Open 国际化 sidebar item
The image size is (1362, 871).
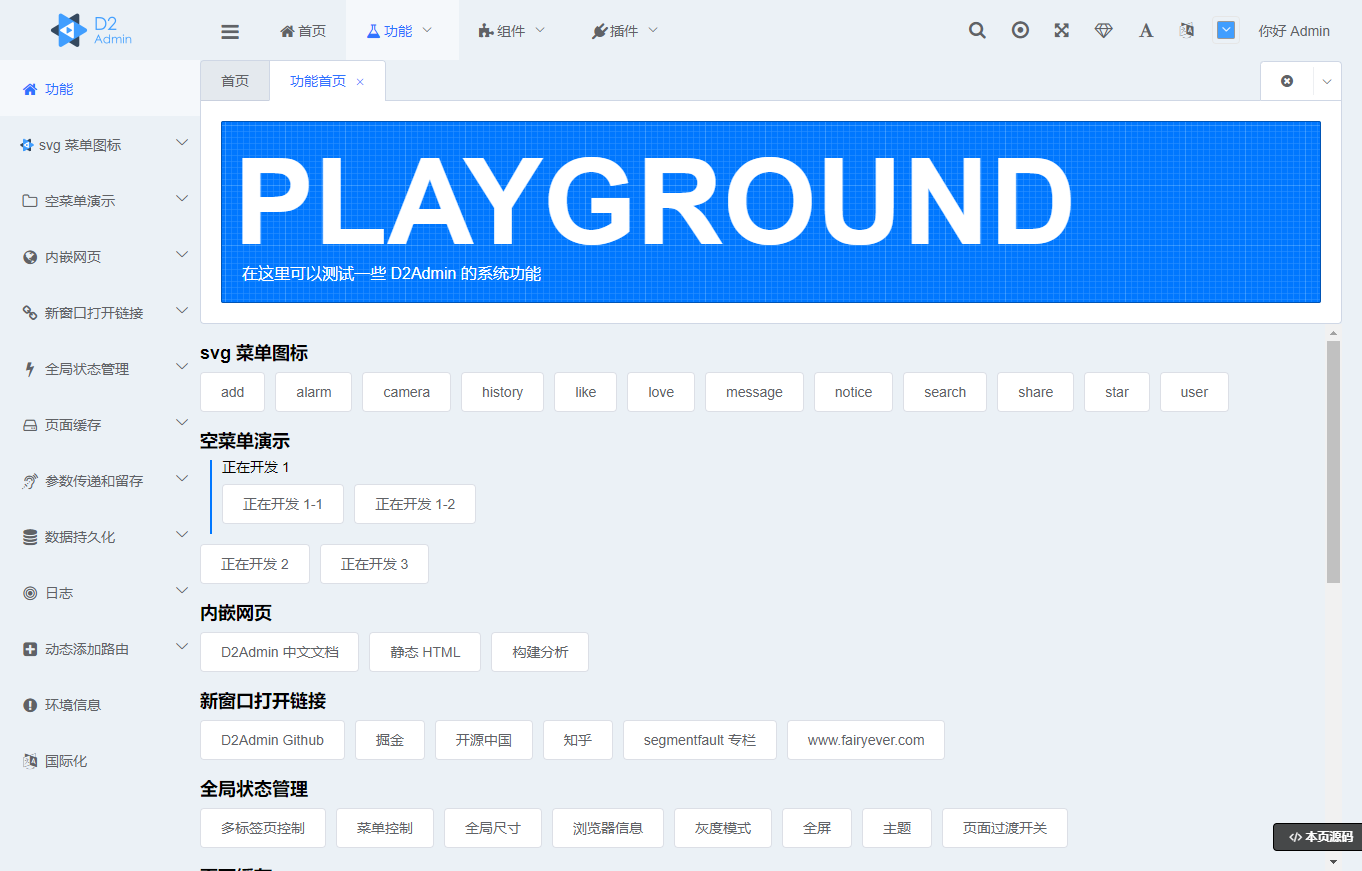[x=100, y=761]
